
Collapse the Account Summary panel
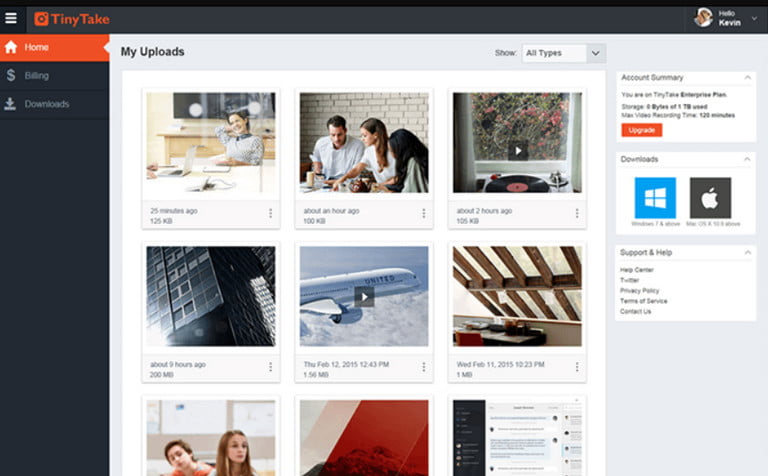click(x=746, y=77)
